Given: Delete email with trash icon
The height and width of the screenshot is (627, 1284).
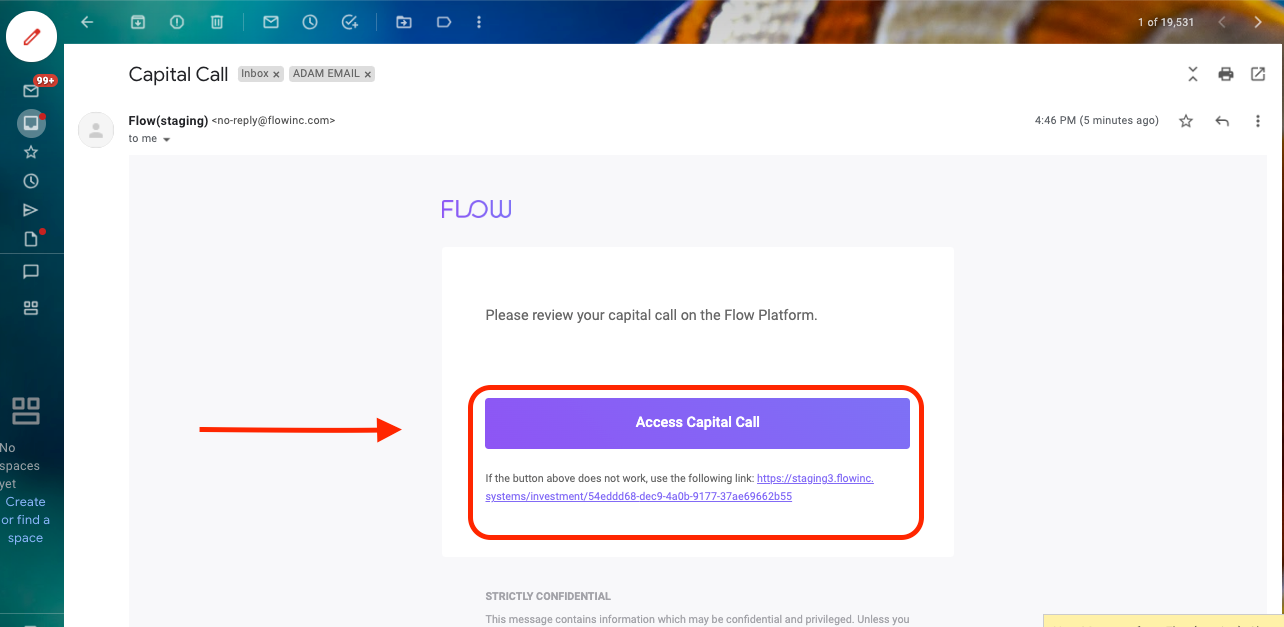Looking at the screenshot, I should [217, 22].
